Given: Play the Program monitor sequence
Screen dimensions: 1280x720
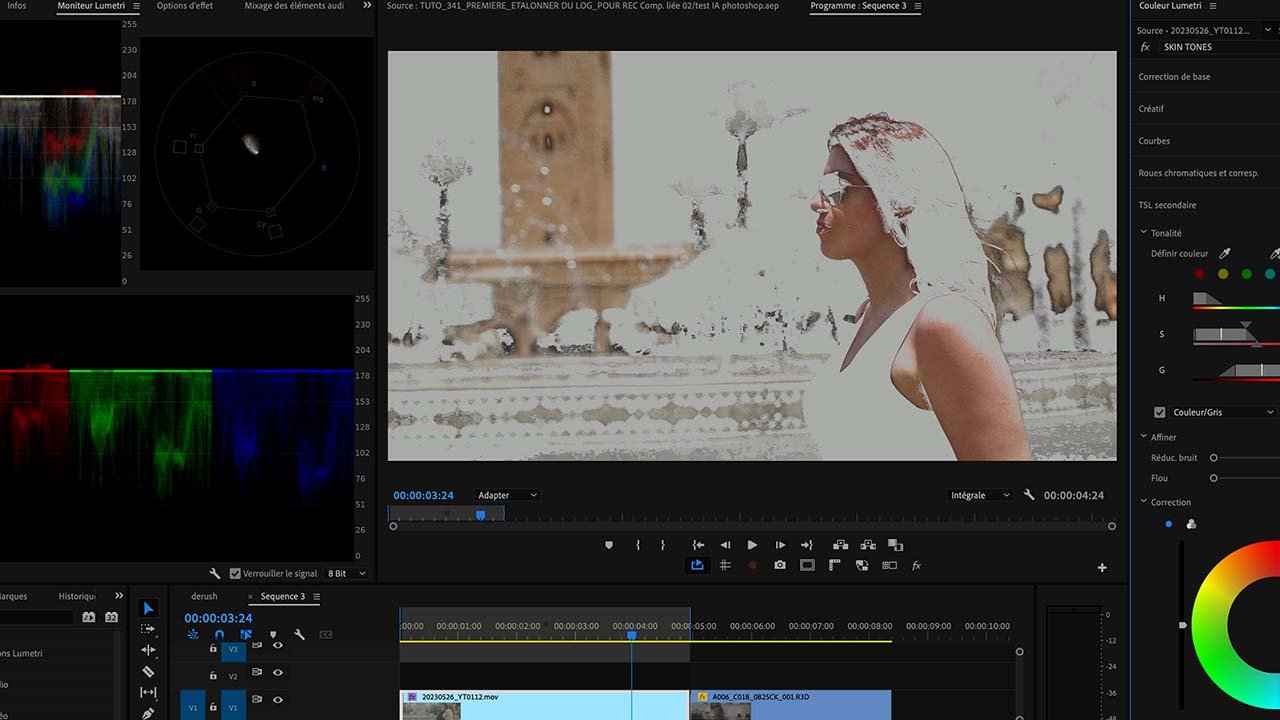Looking at the screenshot, I should click(752, 545).
